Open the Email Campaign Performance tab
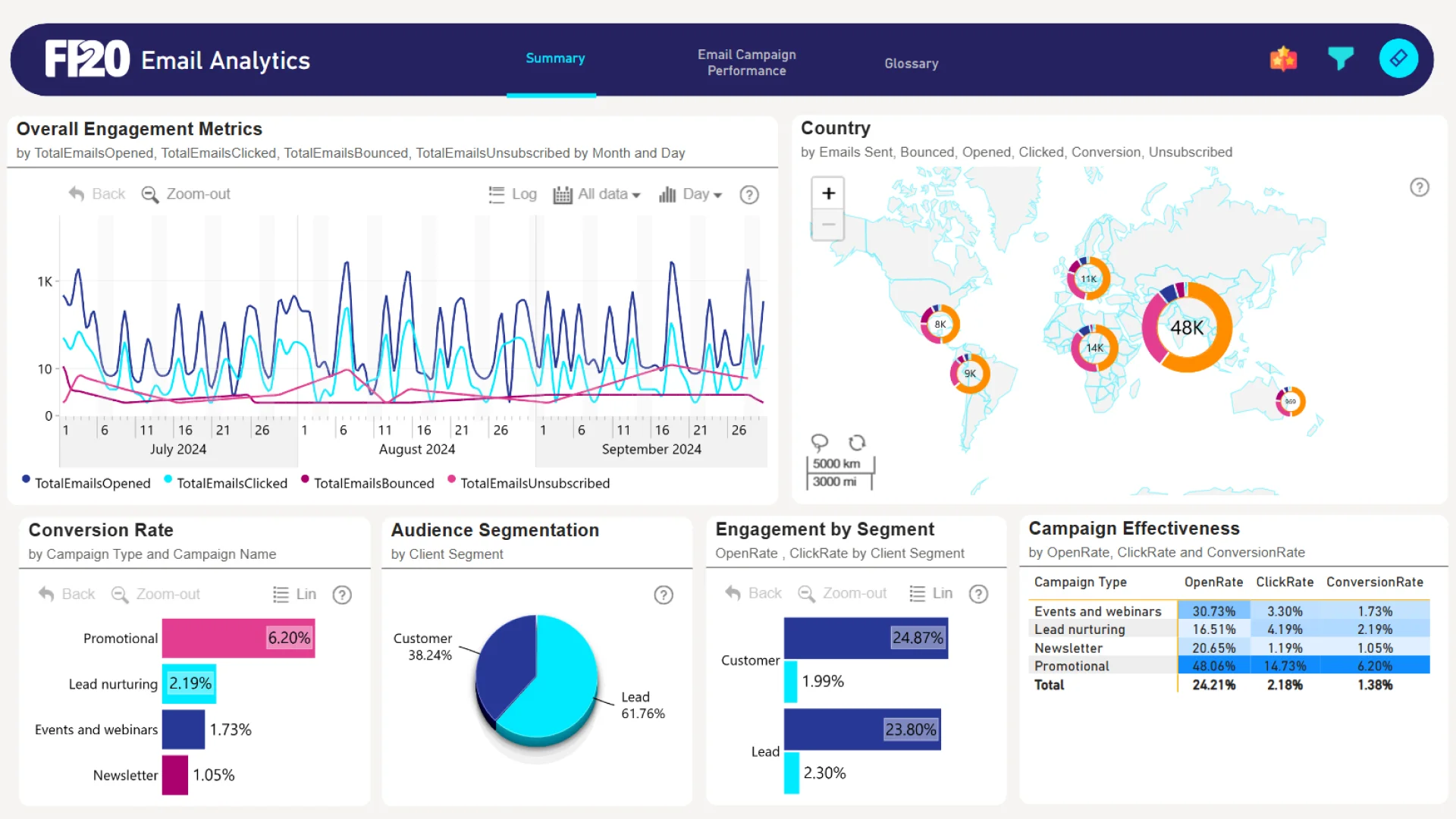 (x=747, y=62)
